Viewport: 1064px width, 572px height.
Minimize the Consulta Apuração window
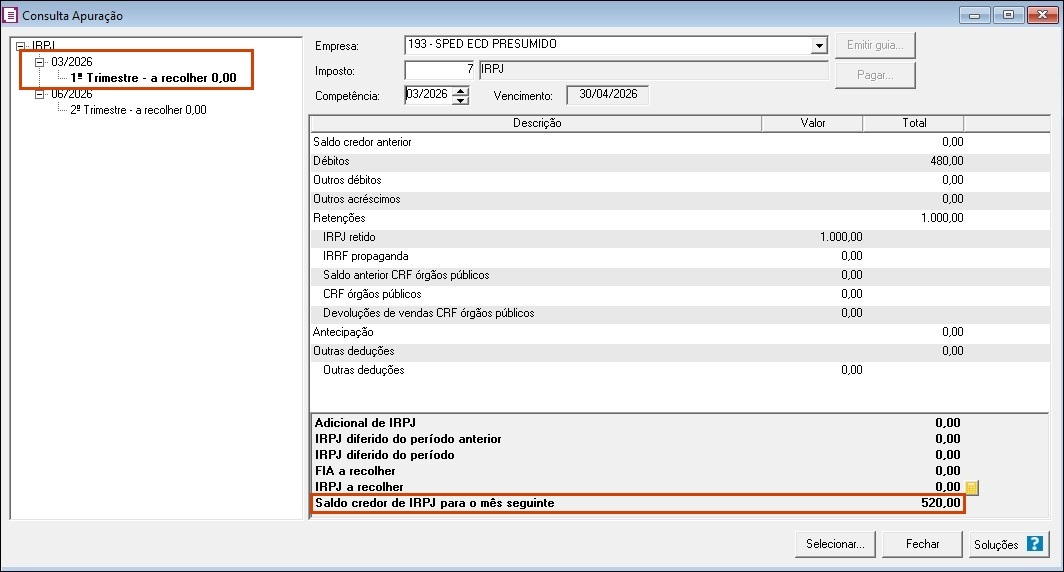point(974,15)
